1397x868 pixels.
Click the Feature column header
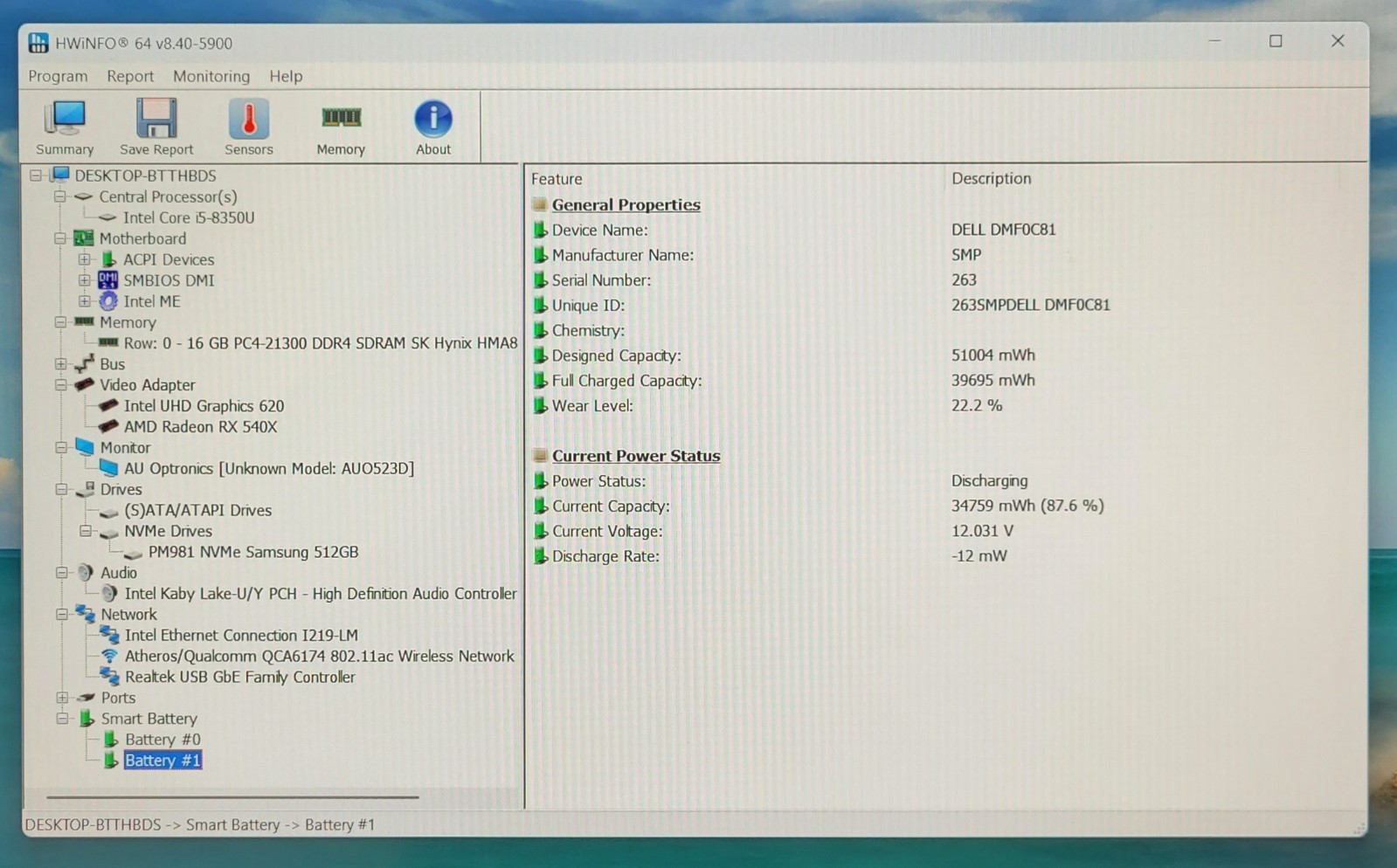557,179
